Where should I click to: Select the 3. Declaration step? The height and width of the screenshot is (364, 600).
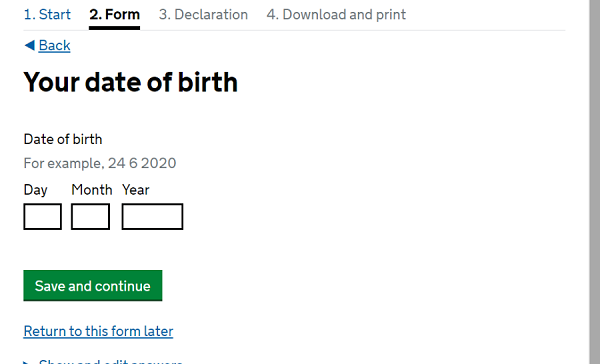[x=203, y=15]
